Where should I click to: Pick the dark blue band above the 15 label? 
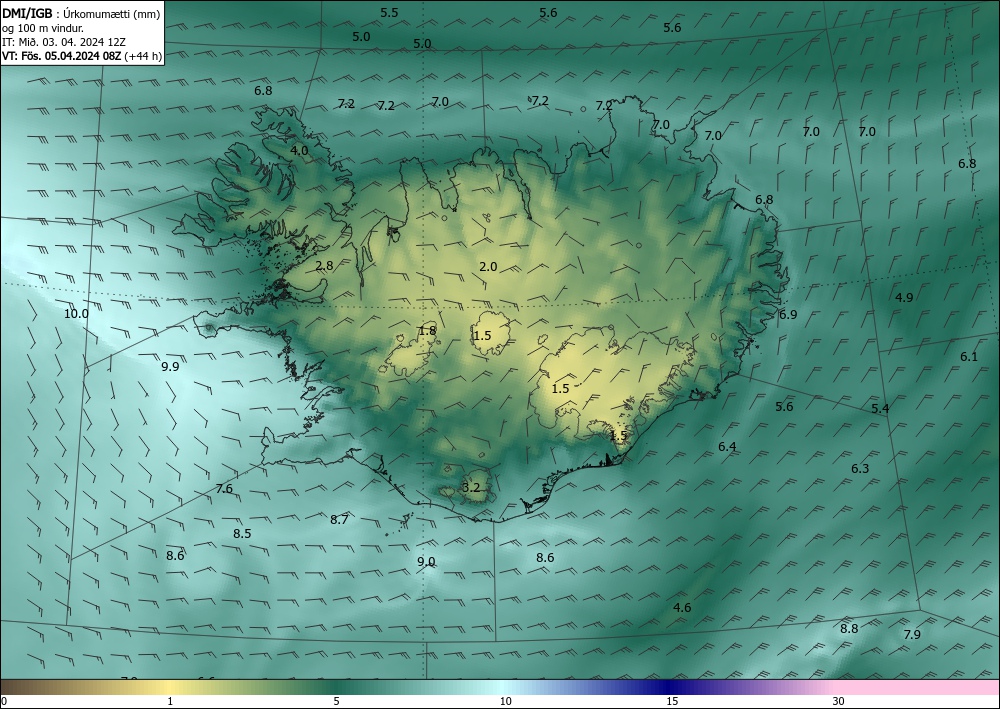tap(670, 687)
